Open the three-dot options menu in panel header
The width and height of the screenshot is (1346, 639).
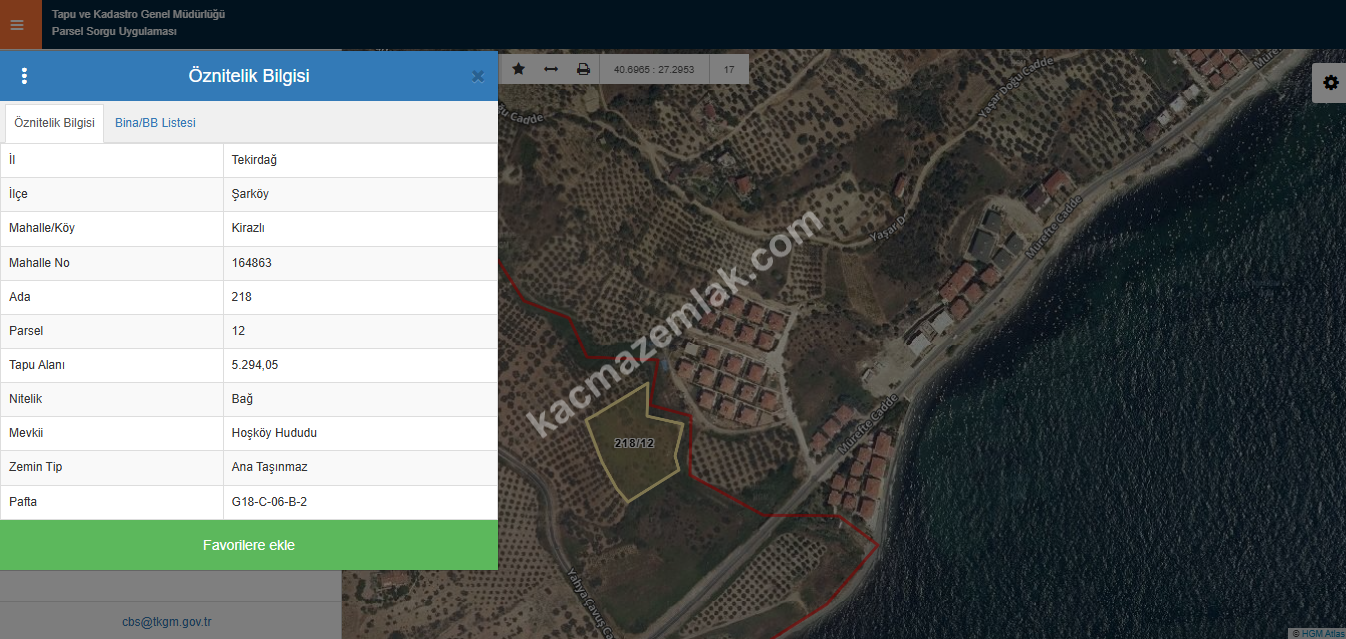[x=25, y=76]
